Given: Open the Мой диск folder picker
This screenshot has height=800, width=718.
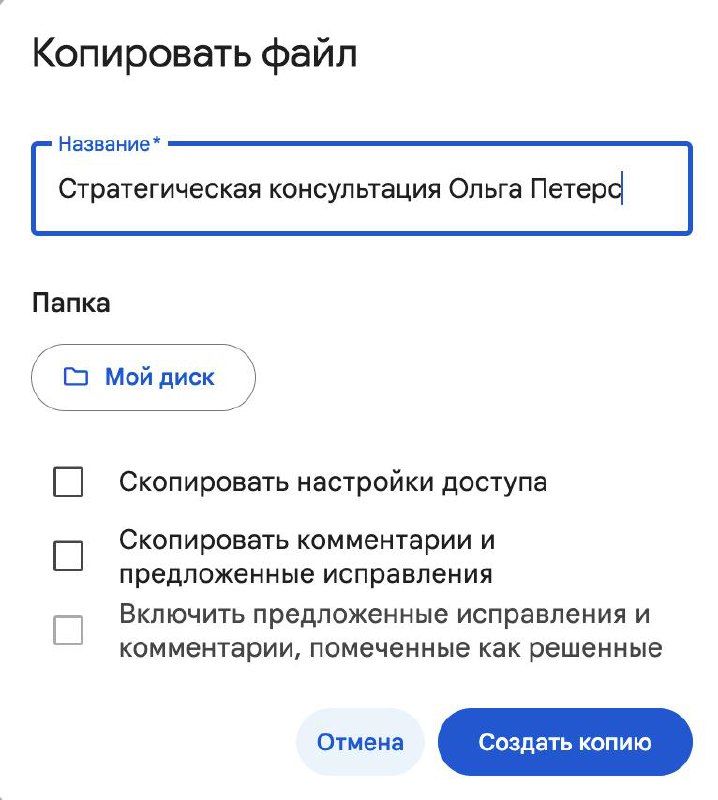Looking at the screenshot, I should tap(143, 377).
